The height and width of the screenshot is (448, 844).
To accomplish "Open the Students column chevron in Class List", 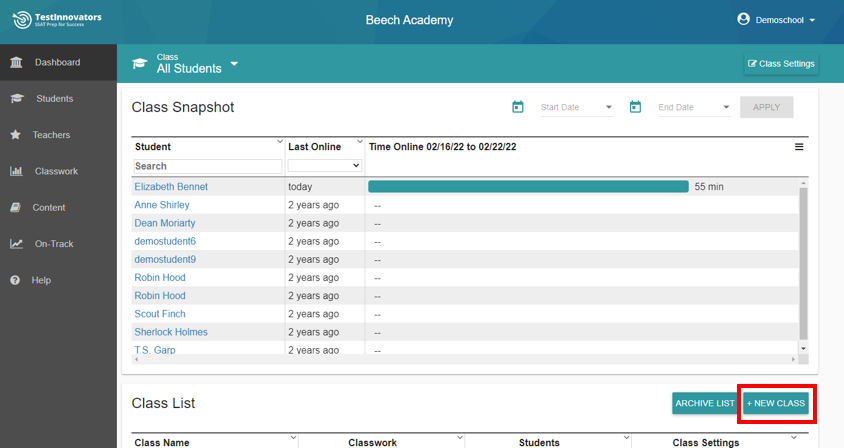I will coord(627,437).
